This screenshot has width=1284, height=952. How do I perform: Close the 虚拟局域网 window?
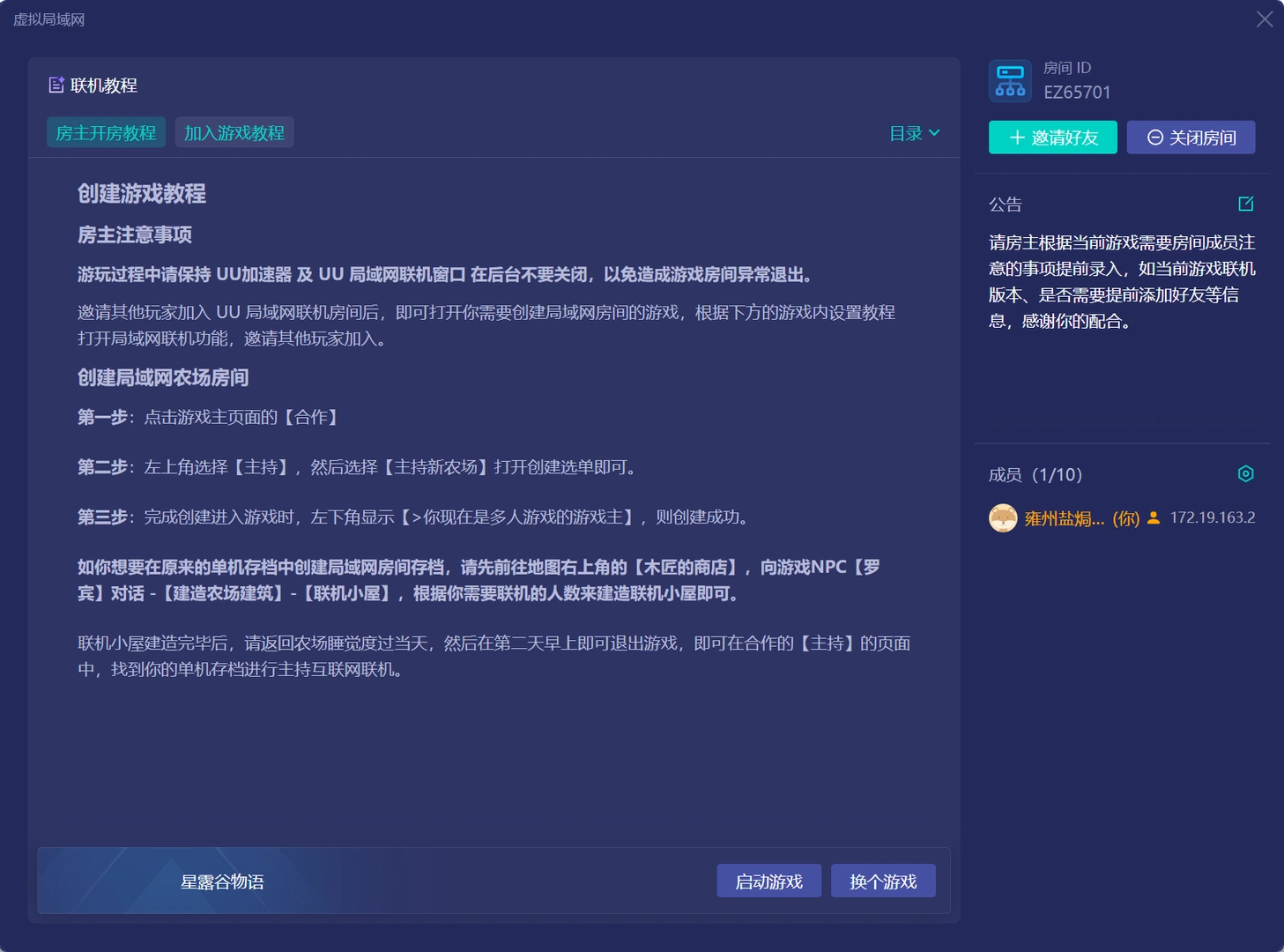tap(1264, 19)
